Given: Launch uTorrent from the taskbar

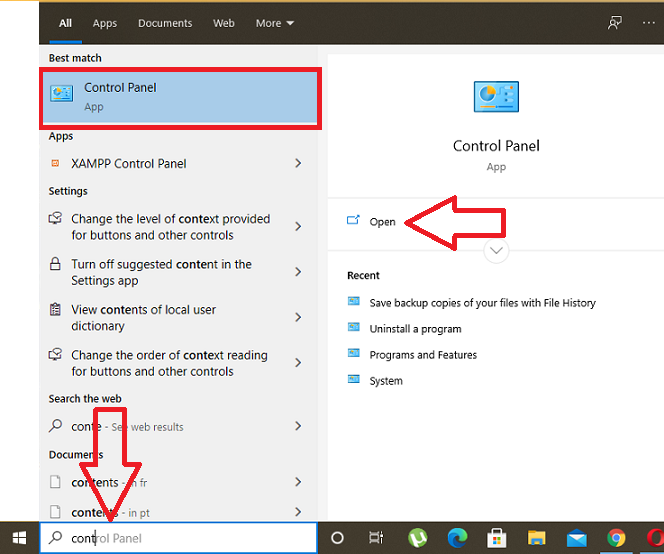Looking at the screenshot, I should click(418, 538).
